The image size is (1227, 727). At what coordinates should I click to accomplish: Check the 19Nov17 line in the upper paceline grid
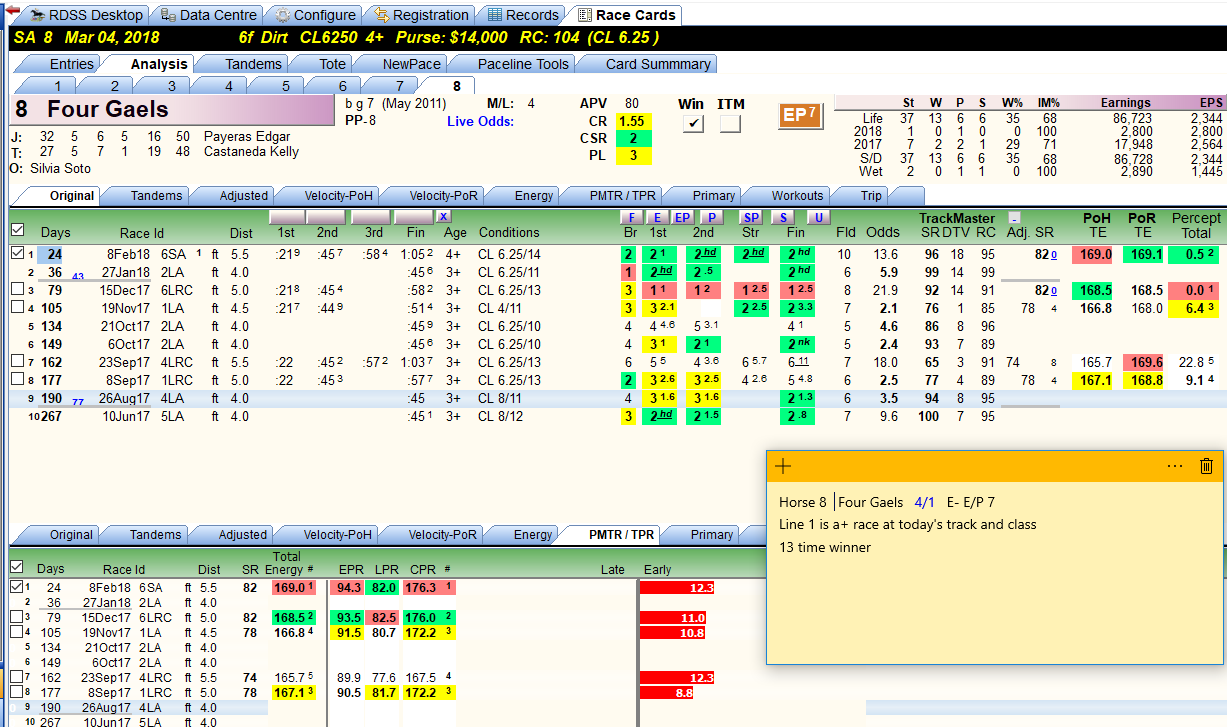[x=16, y=308]
